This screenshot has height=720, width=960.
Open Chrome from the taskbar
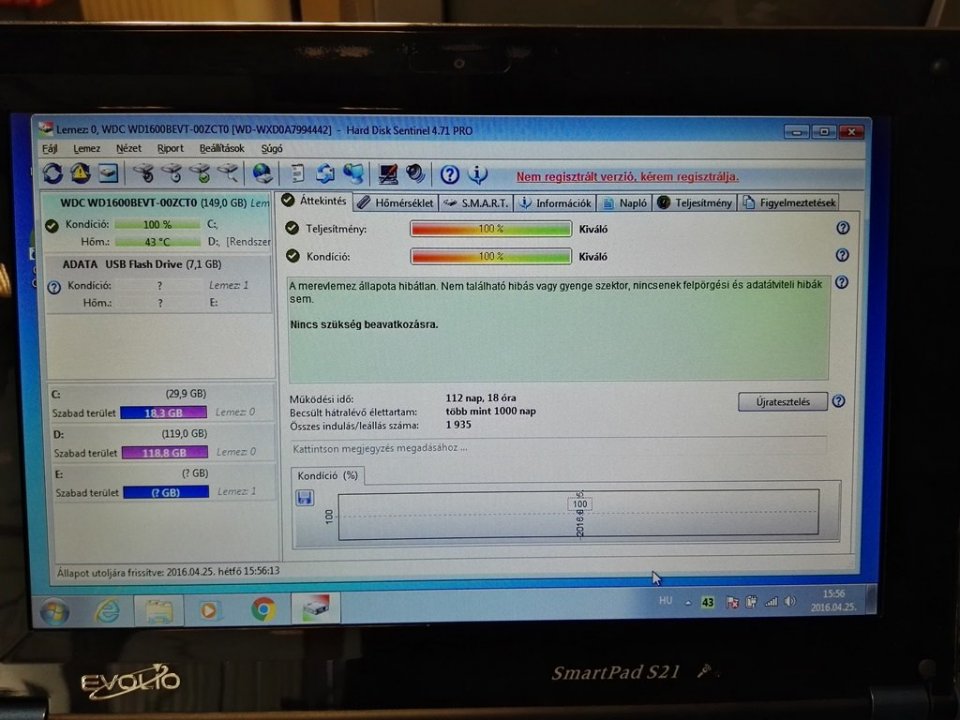263,610
